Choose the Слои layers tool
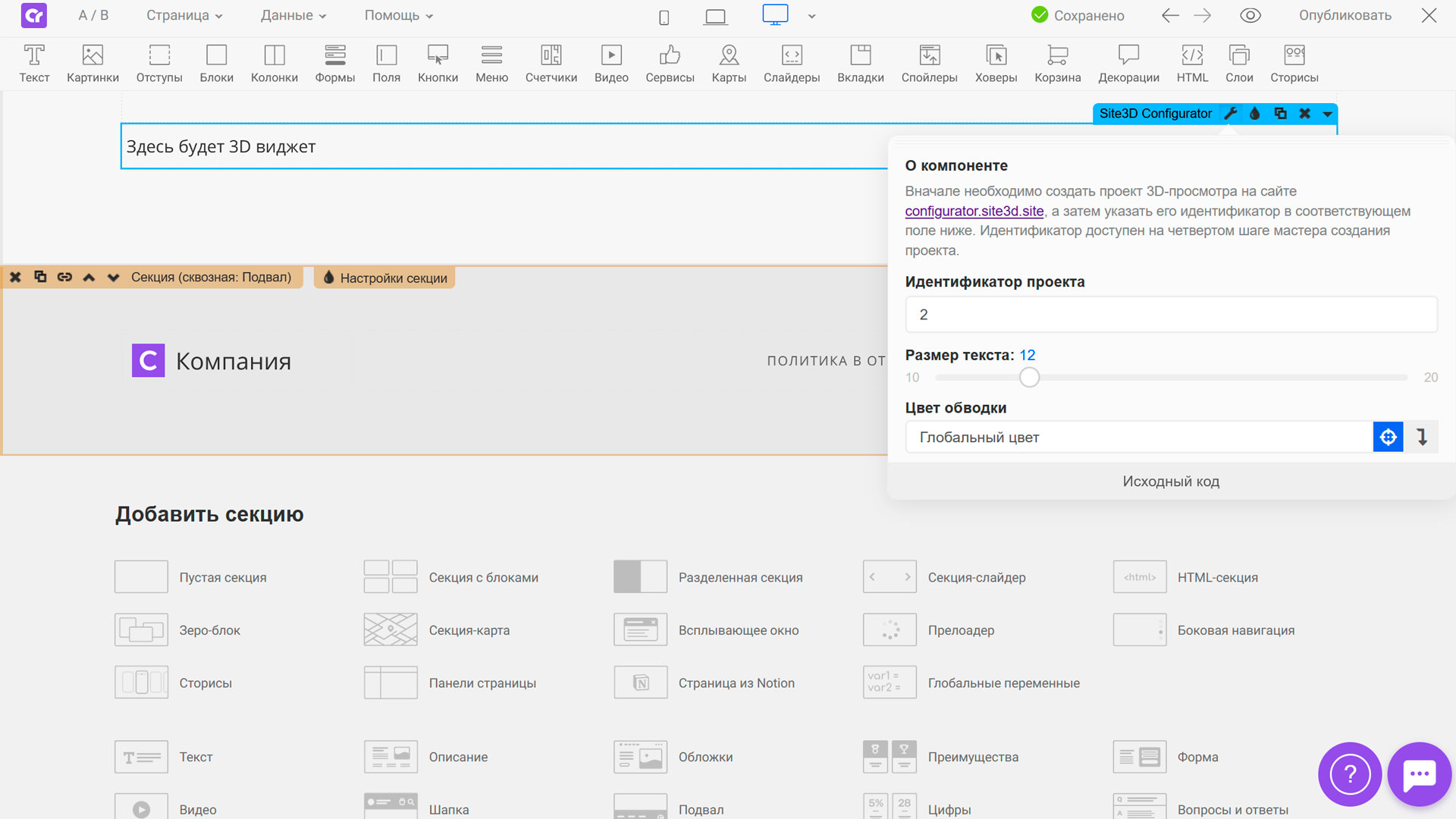The width and height of the screenshot is (1456, 819). (x=1239, y=64)
